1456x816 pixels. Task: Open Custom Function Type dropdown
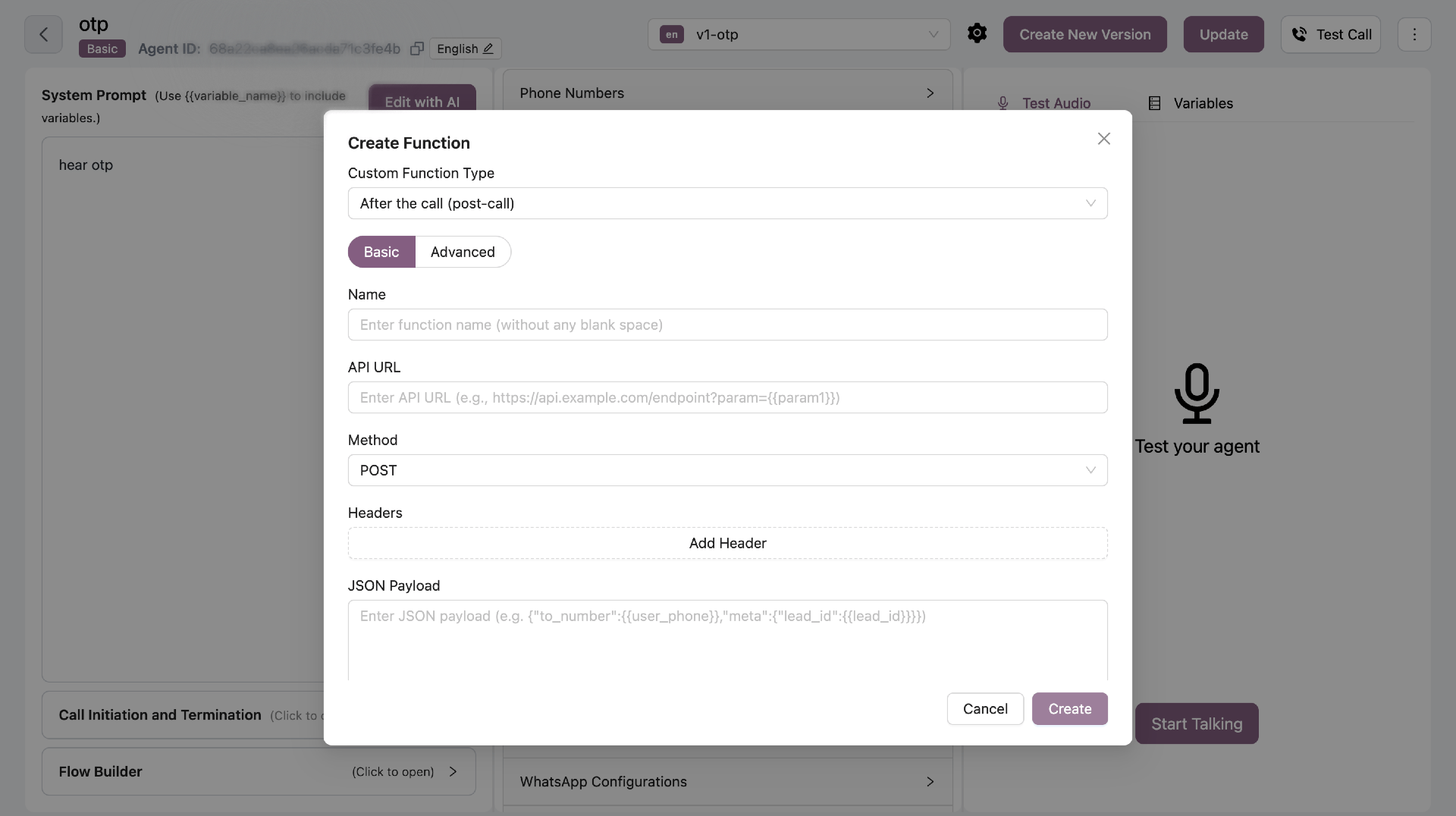[x=727, y=203]
